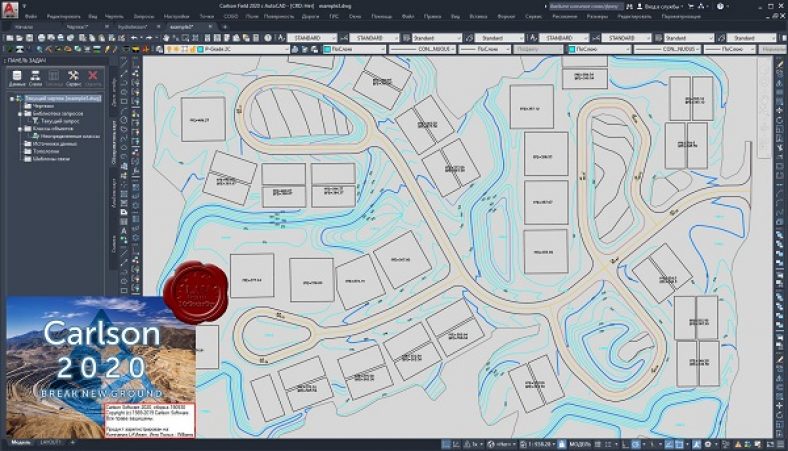Open the Параметризация menu
788x451 pixels.
pos(681,17)
